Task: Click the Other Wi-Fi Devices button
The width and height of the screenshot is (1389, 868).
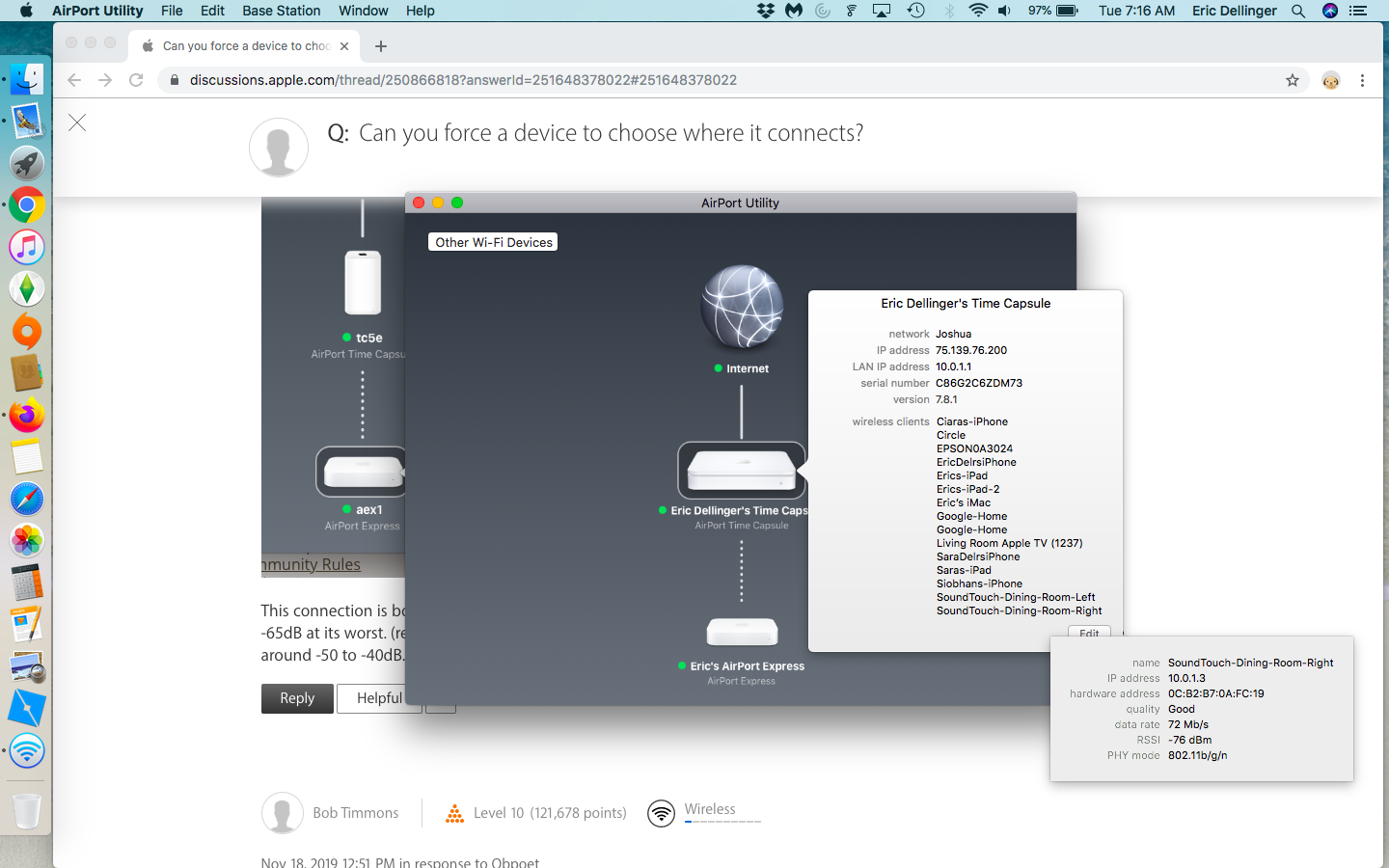Action: [x=493, y=242]
